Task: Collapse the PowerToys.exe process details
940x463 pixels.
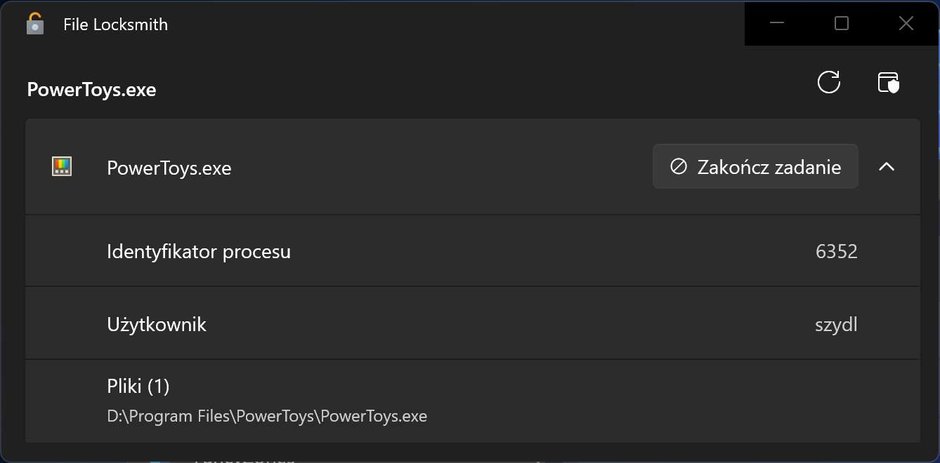Action: tap(887, 167)
